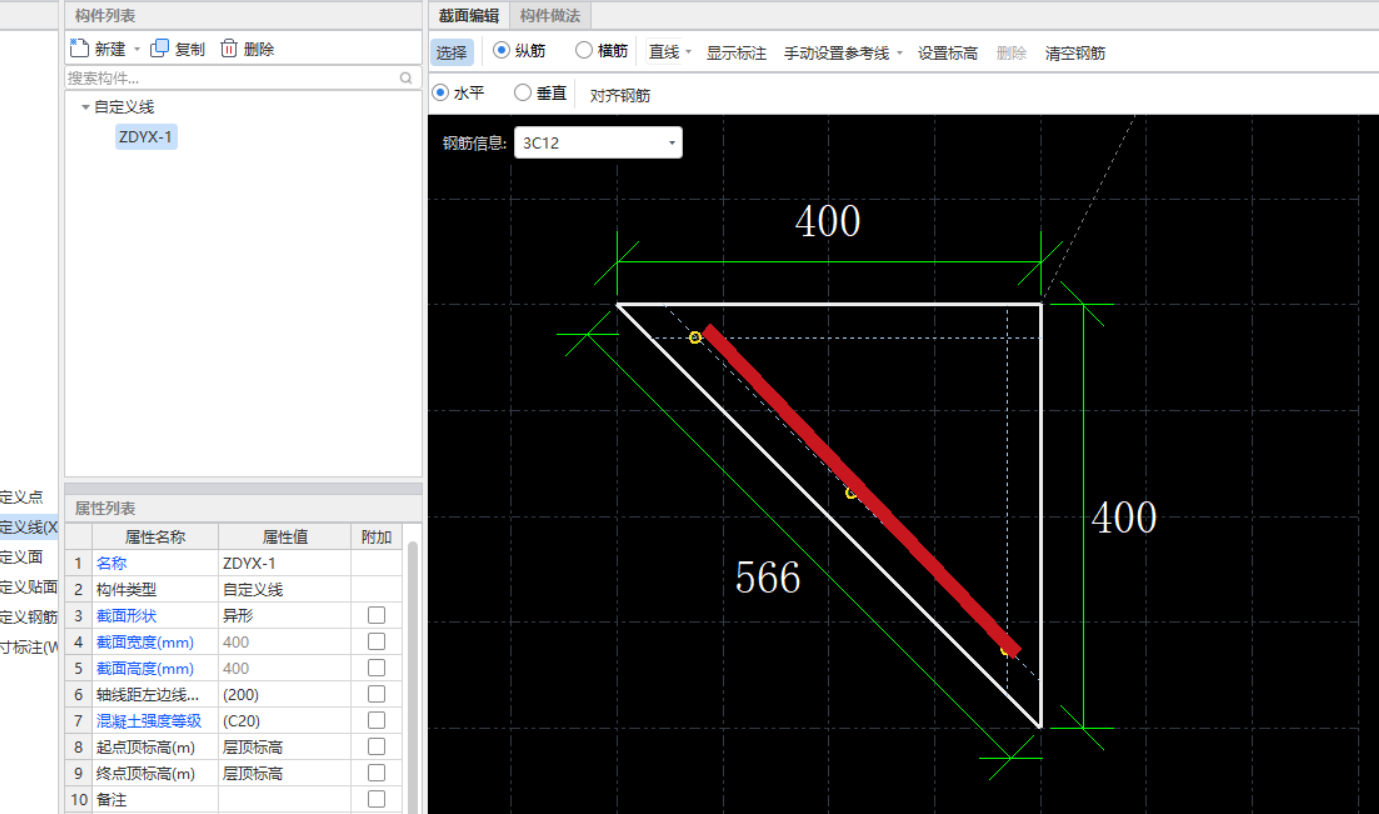Switch to the 构件做法 tab
Screen dimensions: 1379x814
550,15
